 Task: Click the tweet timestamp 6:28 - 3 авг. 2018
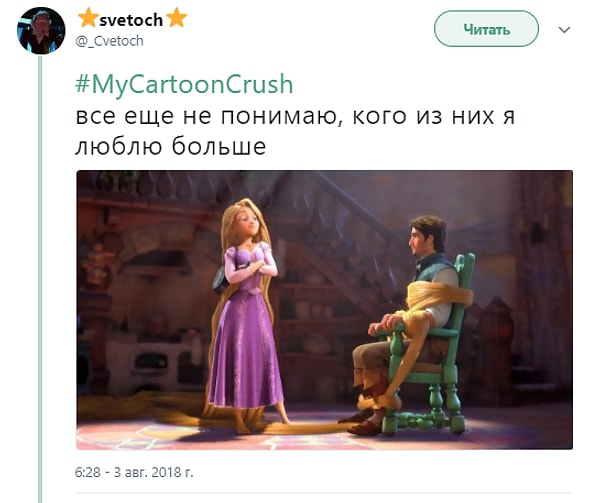[134, 472]
